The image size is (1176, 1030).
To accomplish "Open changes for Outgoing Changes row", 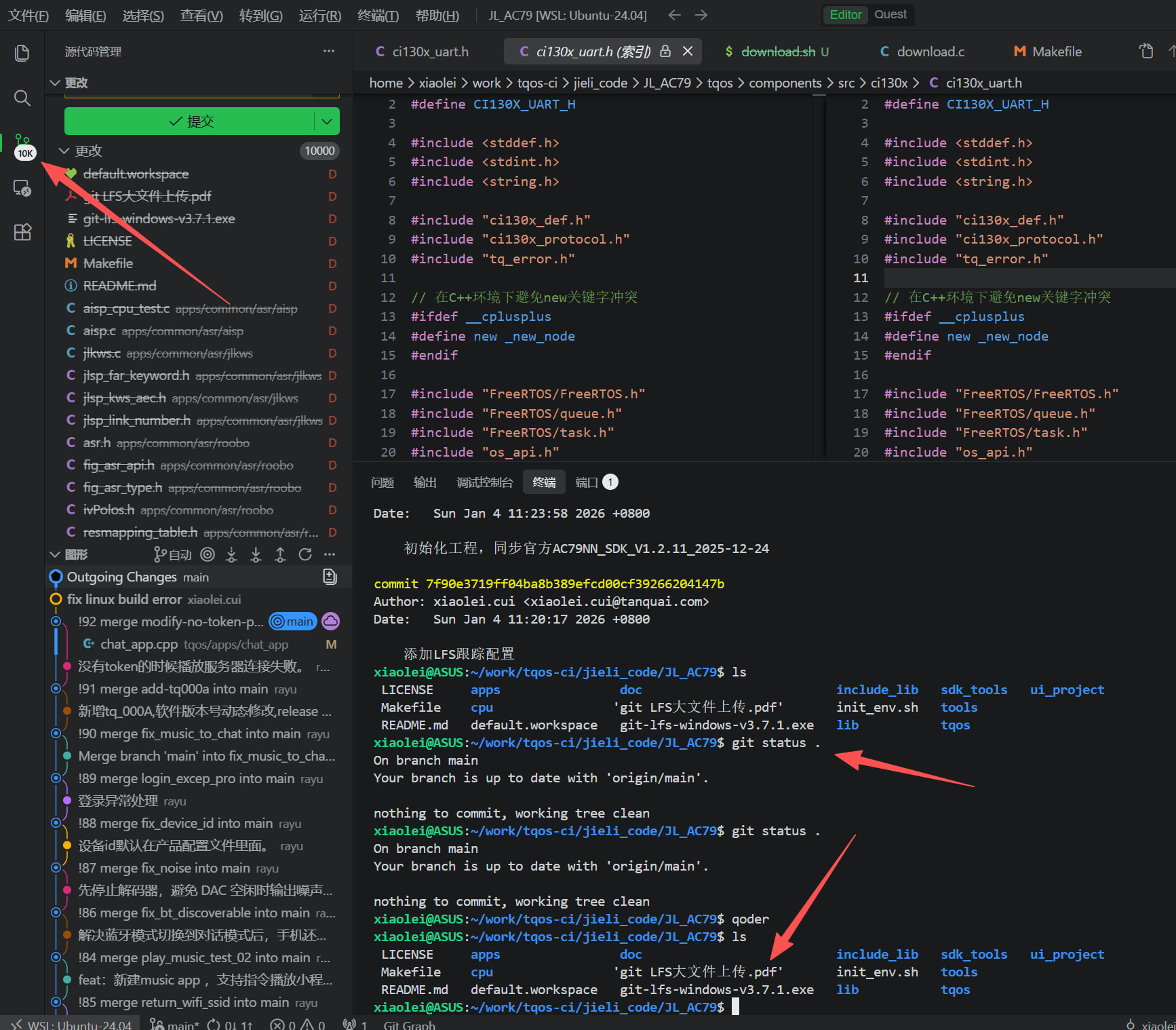I will click(330, 577).
